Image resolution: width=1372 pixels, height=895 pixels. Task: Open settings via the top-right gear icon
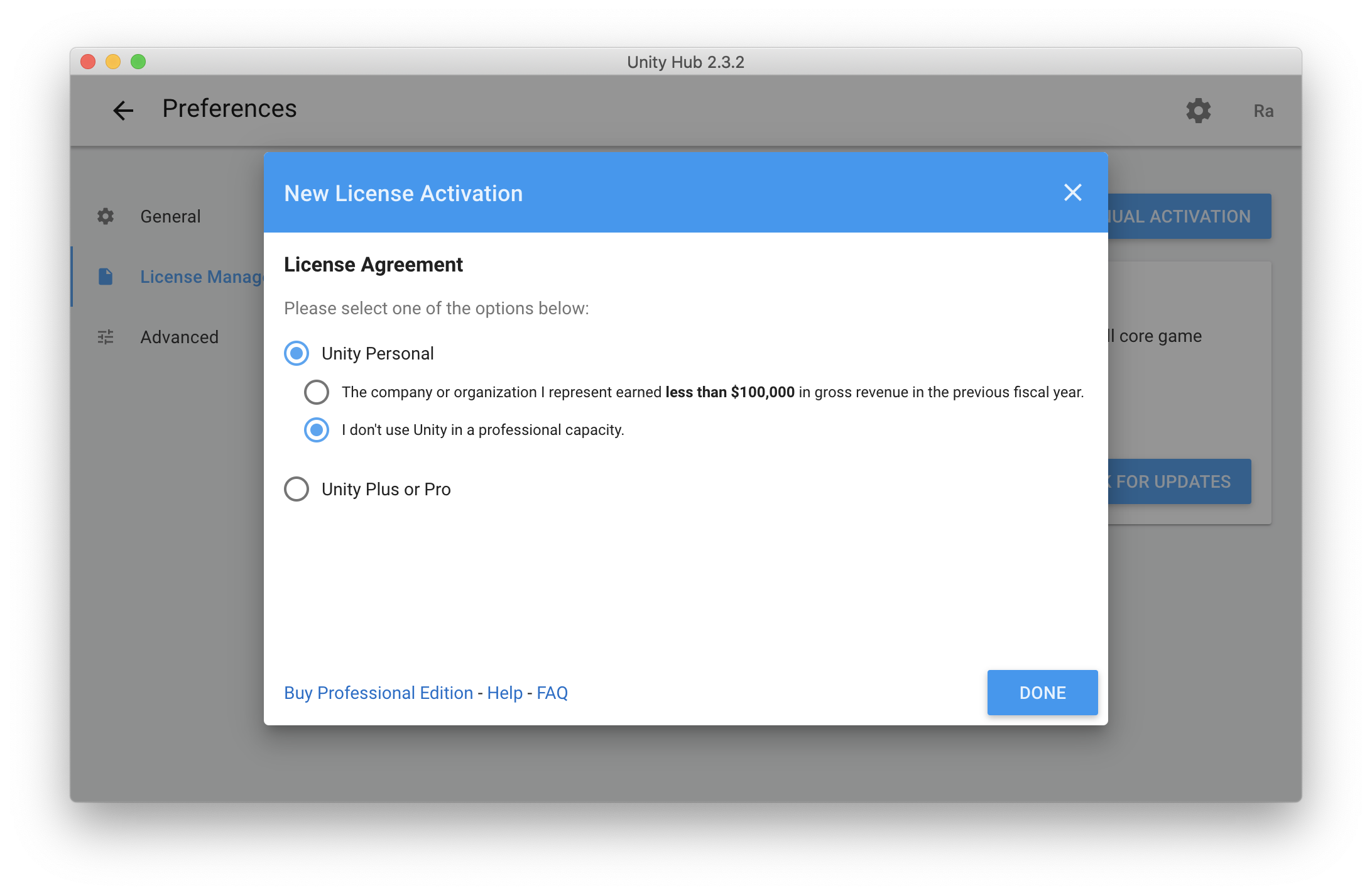pos(1198,111)
